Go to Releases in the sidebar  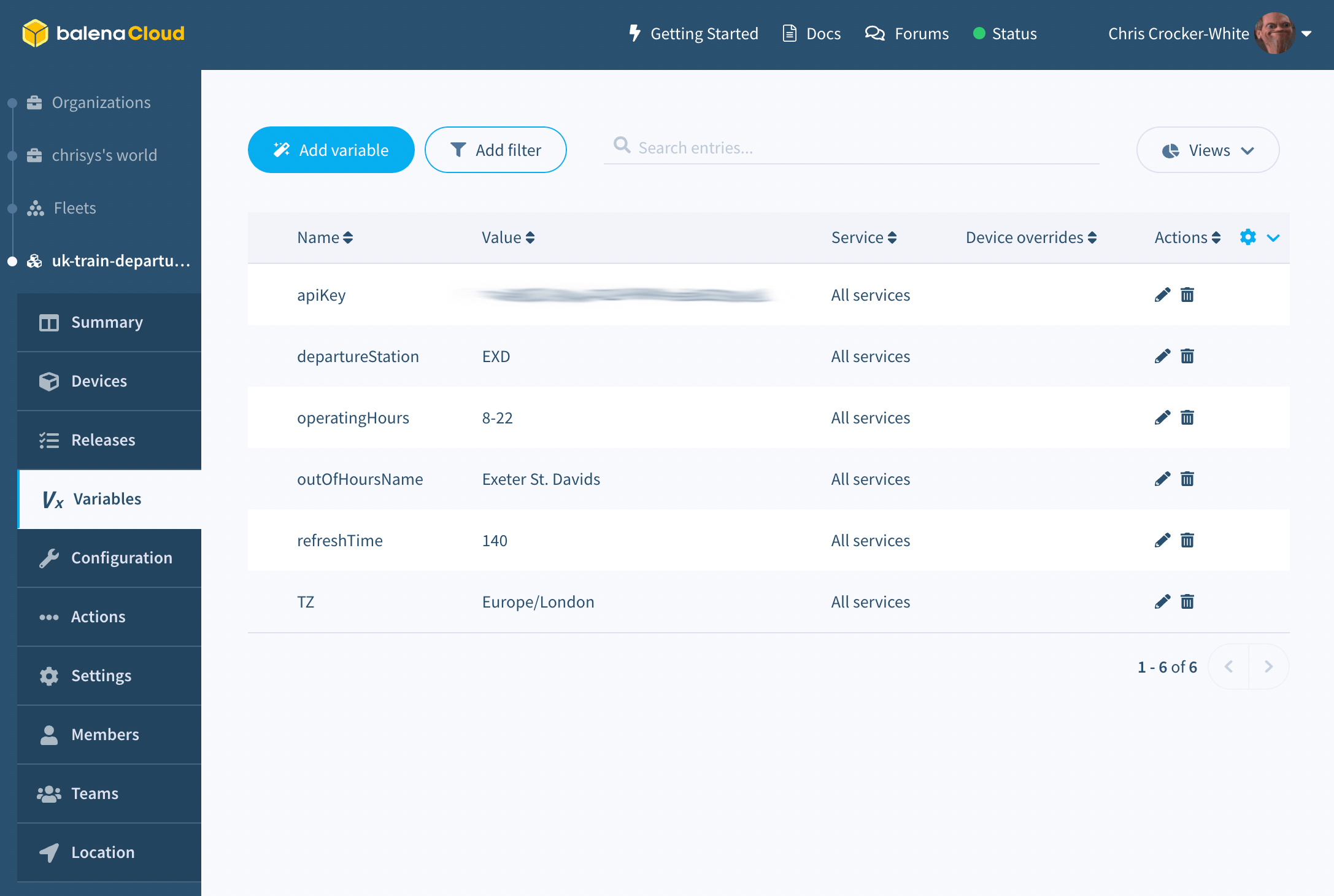tap(102, 440)
